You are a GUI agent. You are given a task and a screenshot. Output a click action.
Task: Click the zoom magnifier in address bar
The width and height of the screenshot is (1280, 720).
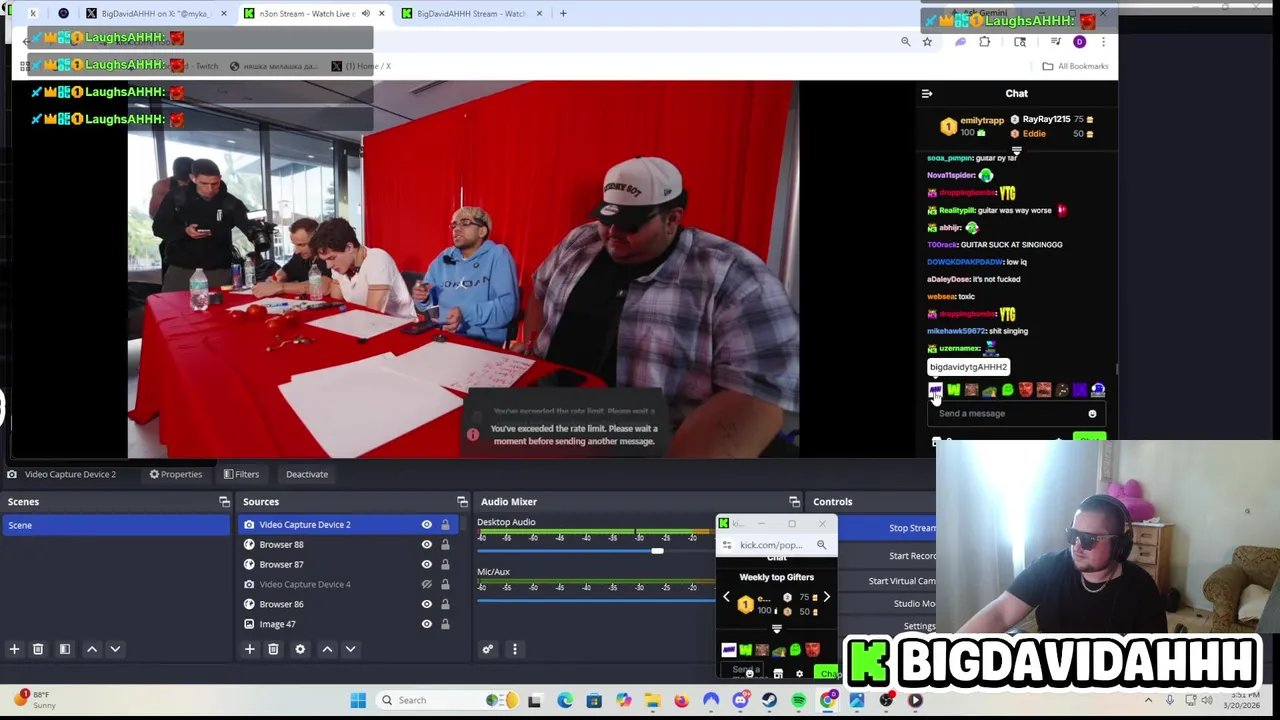click(906, 42)
